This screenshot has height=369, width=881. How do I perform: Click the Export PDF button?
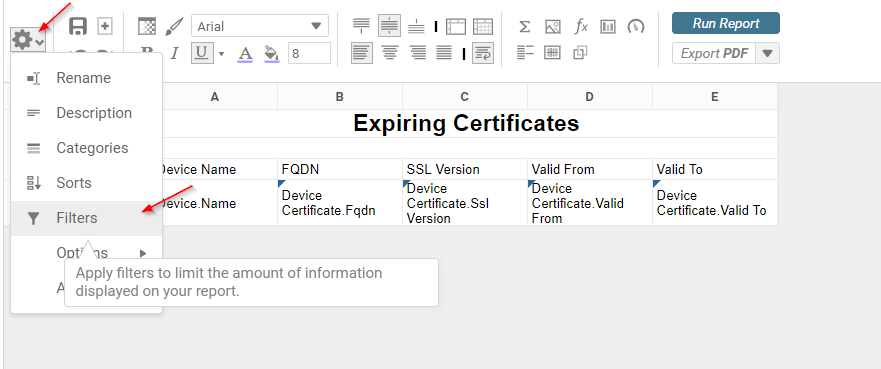click(714, 53)
